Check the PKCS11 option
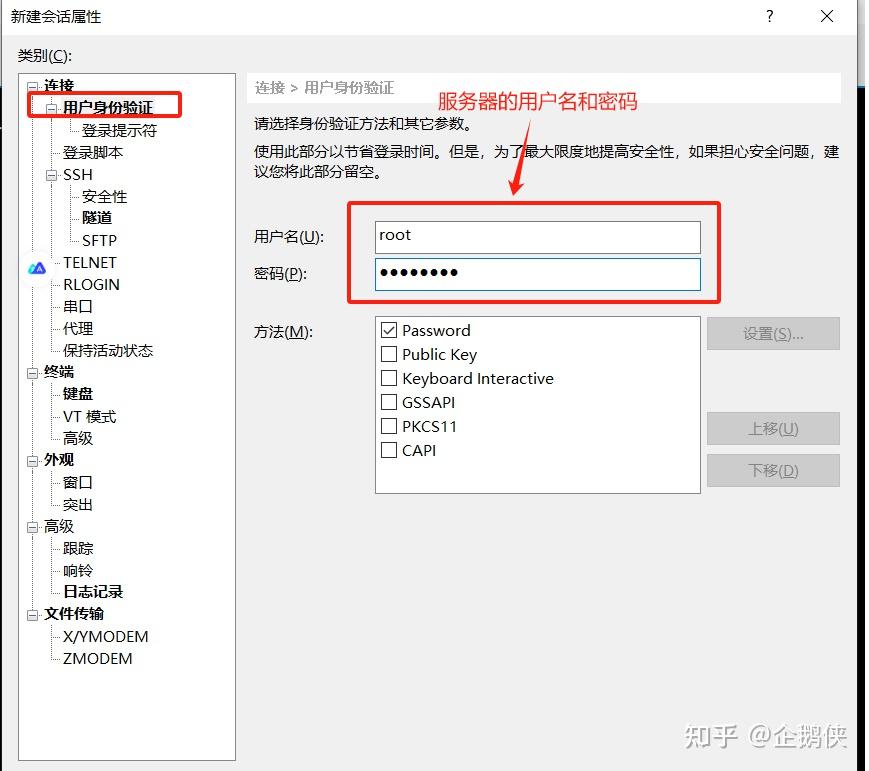Screen dimensions: 869x771 point(389,426)
